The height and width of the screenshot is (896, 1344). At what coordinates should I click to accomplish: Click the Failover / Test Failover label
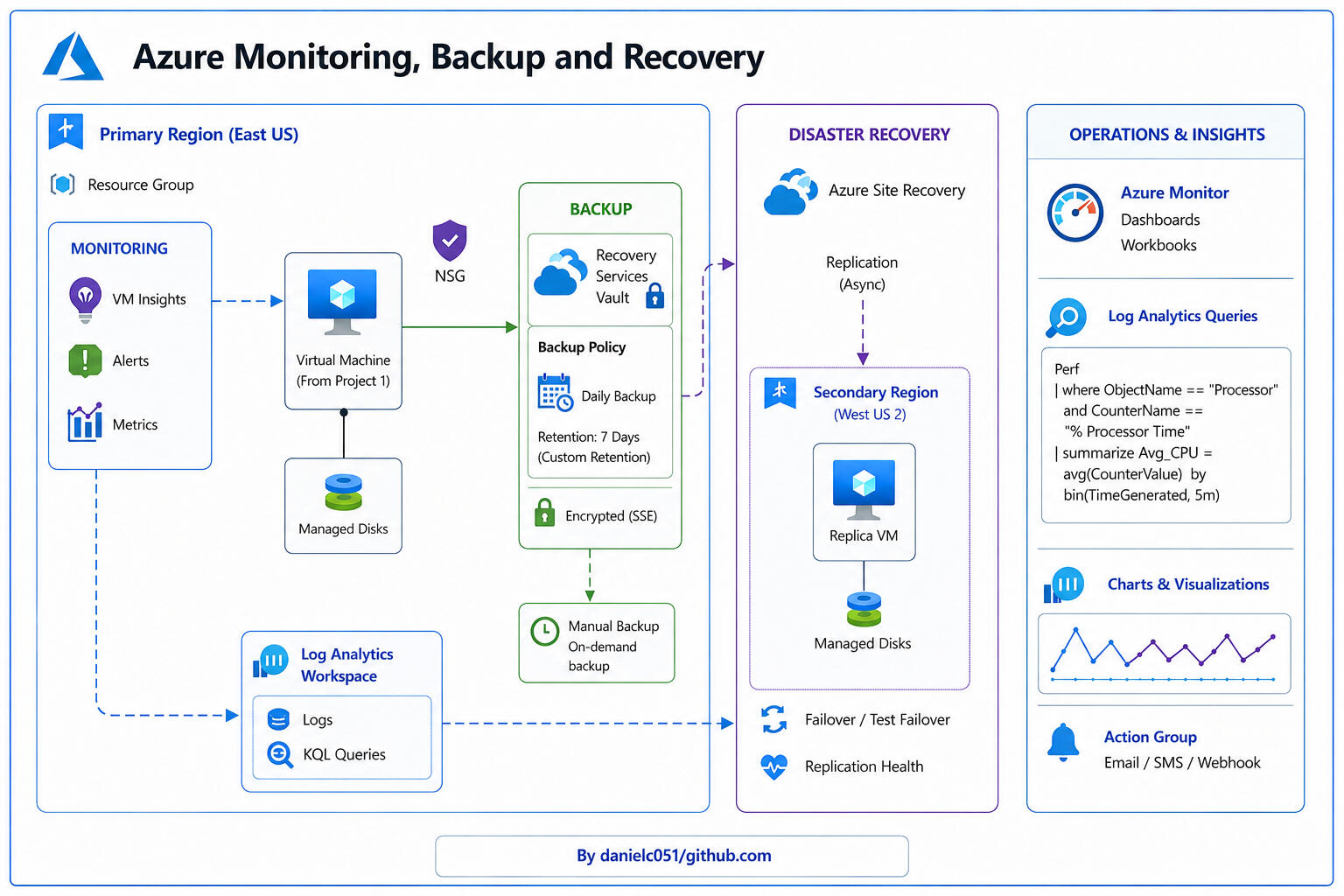877,719
